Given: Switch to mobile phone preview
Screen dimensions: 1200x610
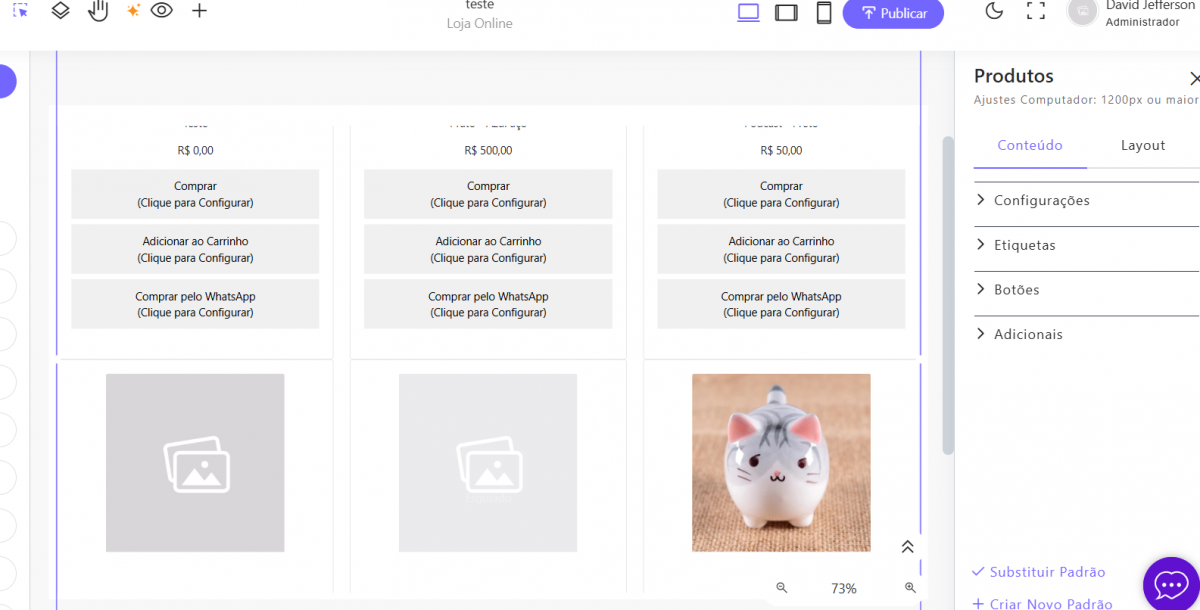Looking at the screenshot, I should point(824,13).
